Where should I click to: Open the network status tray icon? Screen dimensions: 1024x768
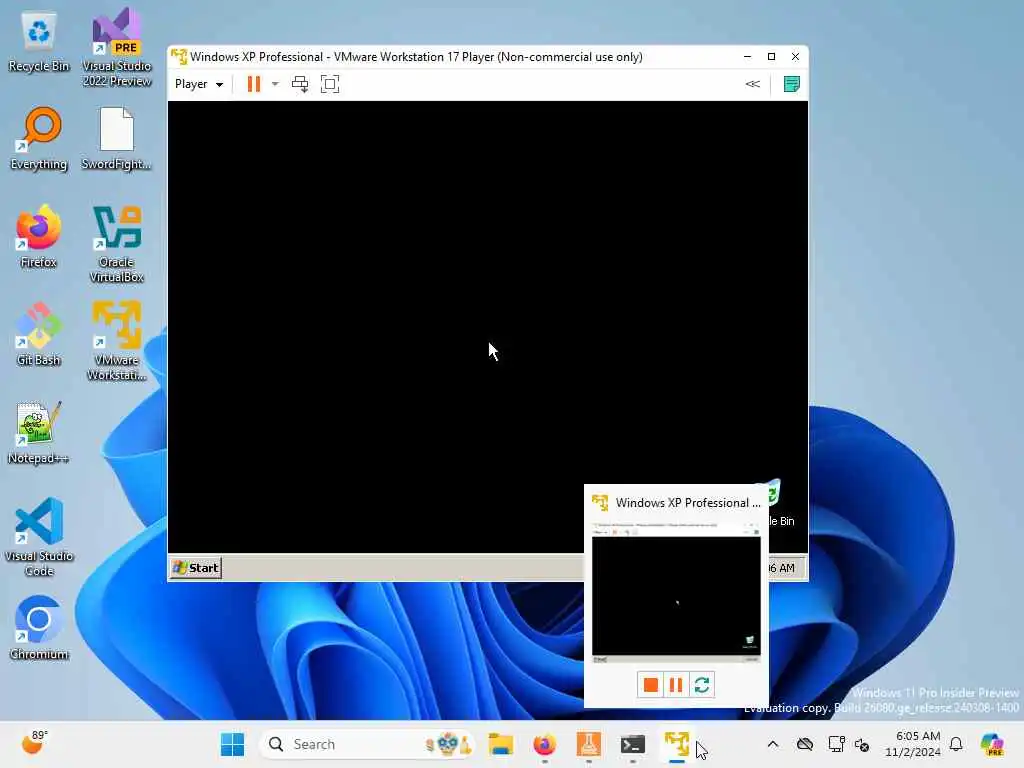tap(836, 744)
